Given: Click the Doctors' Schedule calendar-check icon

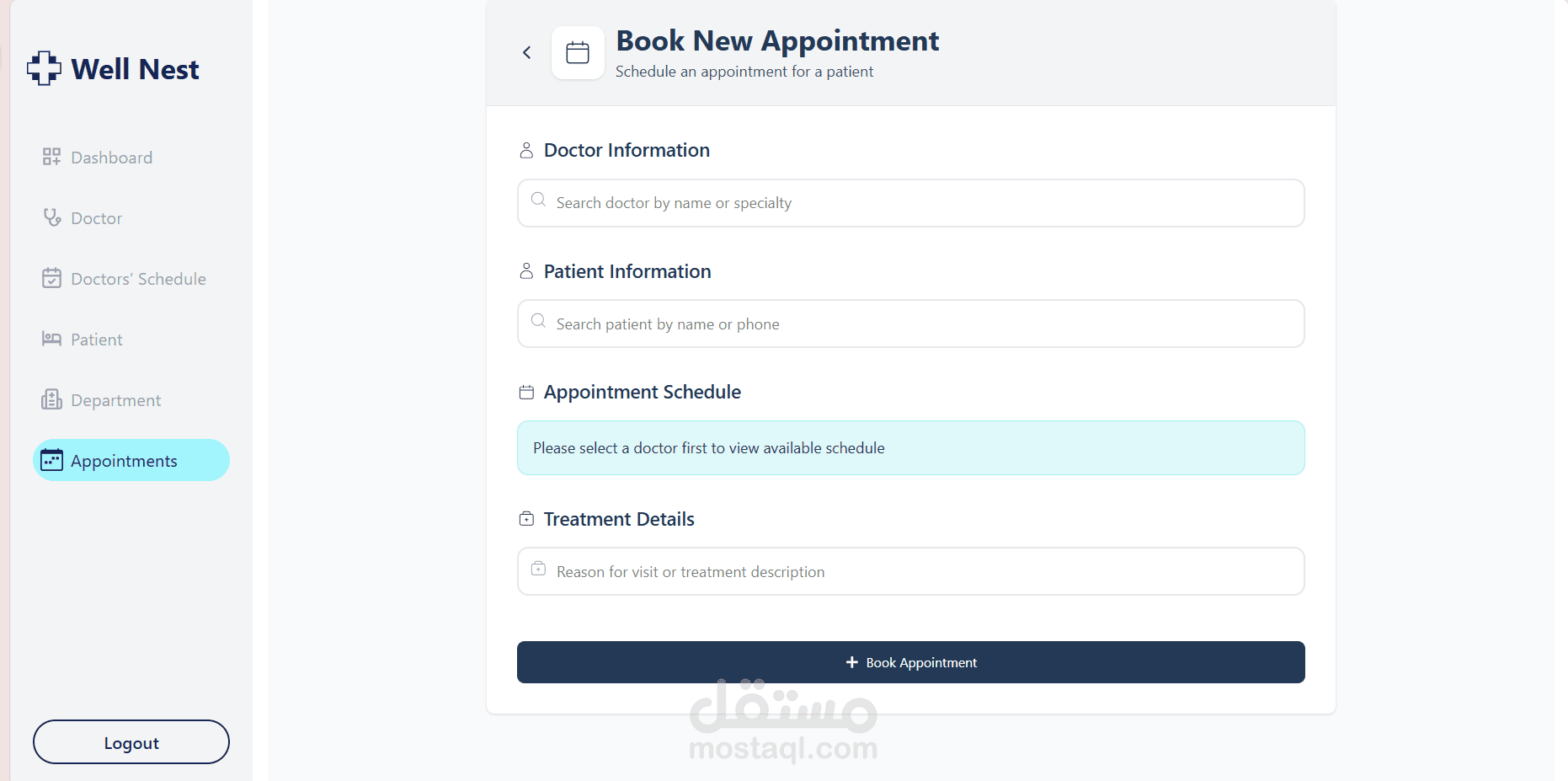Looking at the screenshot, I should (x=51, y=278).
